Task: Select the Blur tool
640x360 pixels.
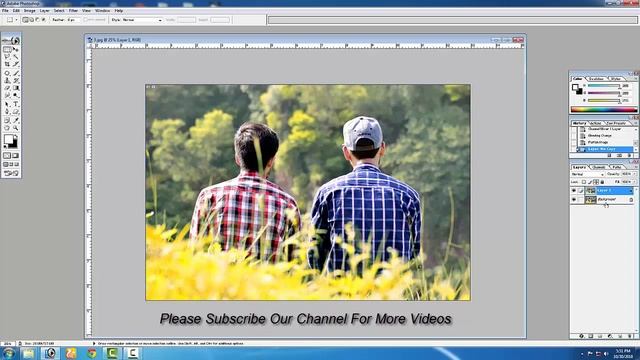Action: point(7,95)
